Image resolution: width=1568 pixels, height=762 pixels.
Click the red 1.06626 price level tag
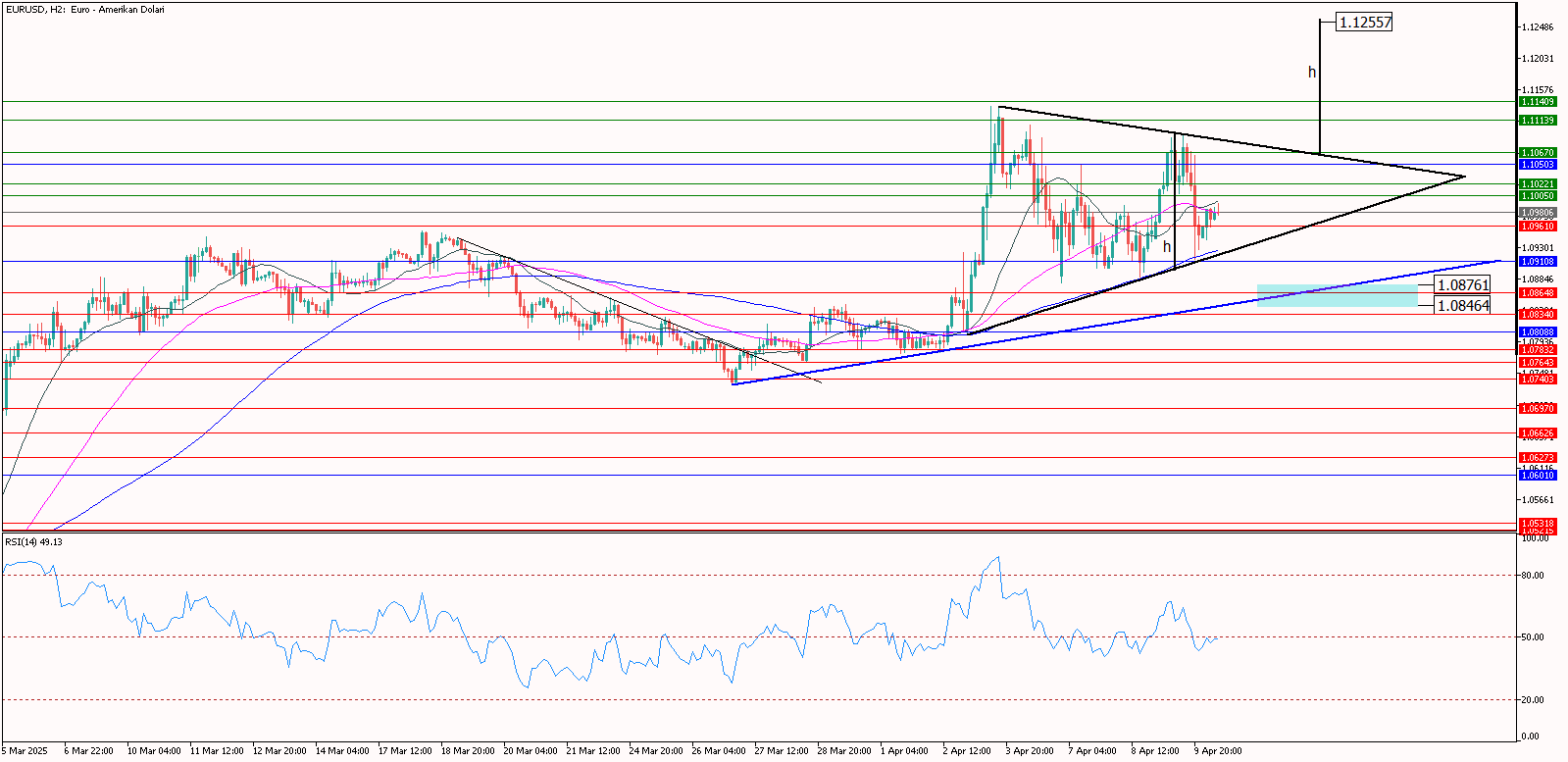click(1538, 433)
